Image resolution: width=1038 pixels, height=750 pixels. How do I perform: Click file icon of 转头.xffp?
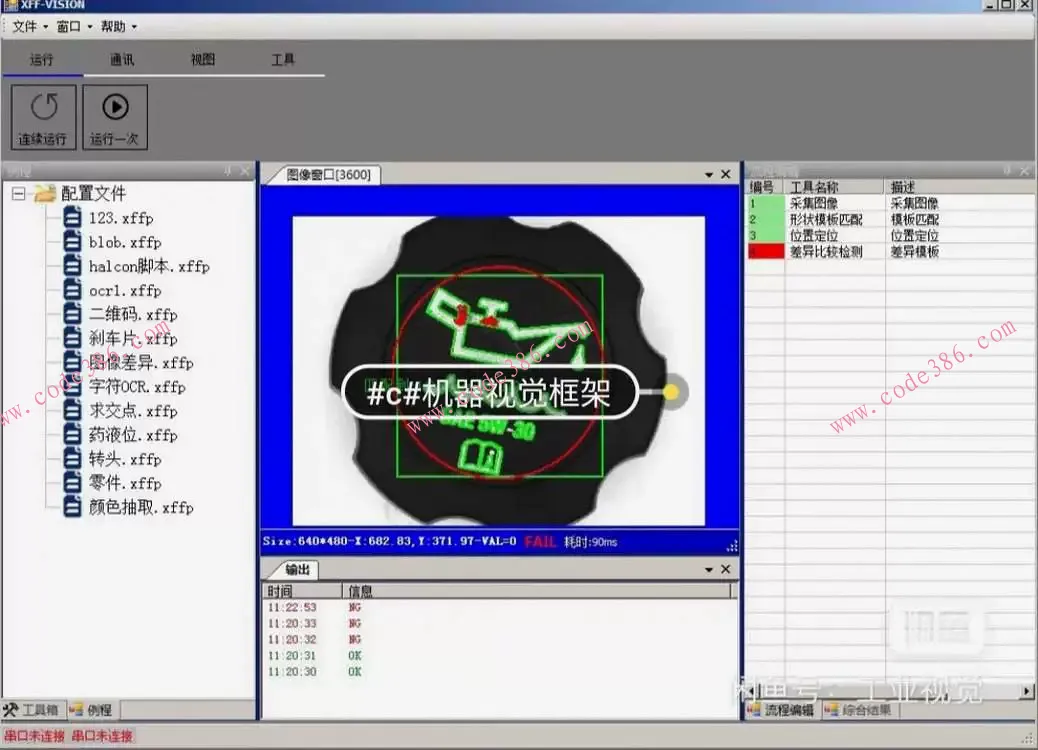[x=72, y=459]
